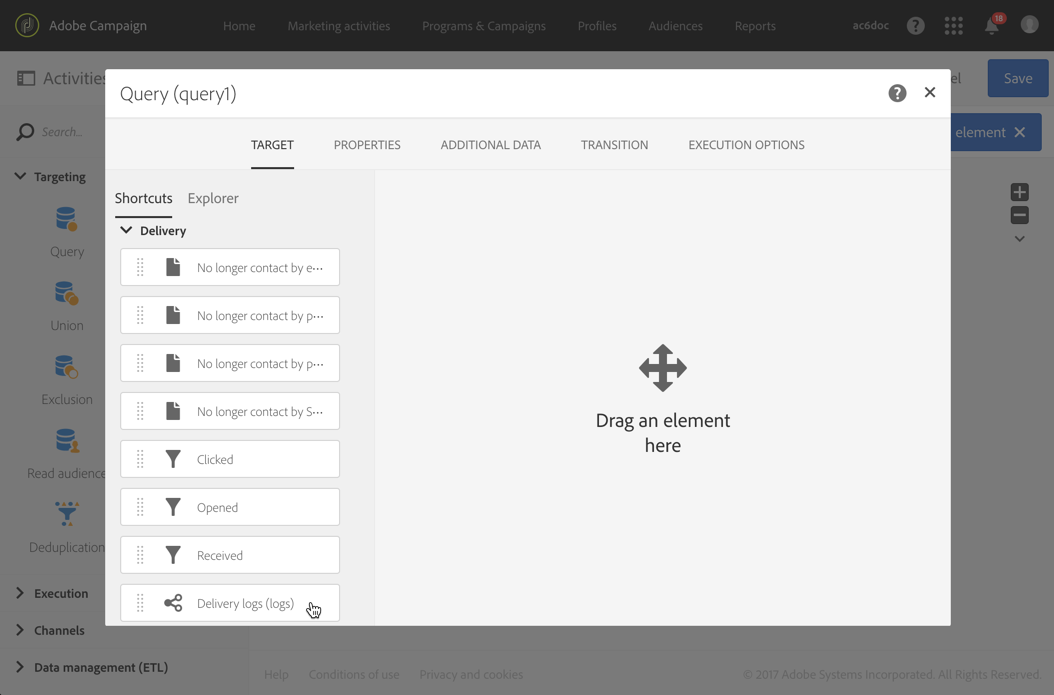The height and width of the screenshot is (695, 1054).
Task: Select the No longer contact by e… item
Action: (x=230, y=267)
